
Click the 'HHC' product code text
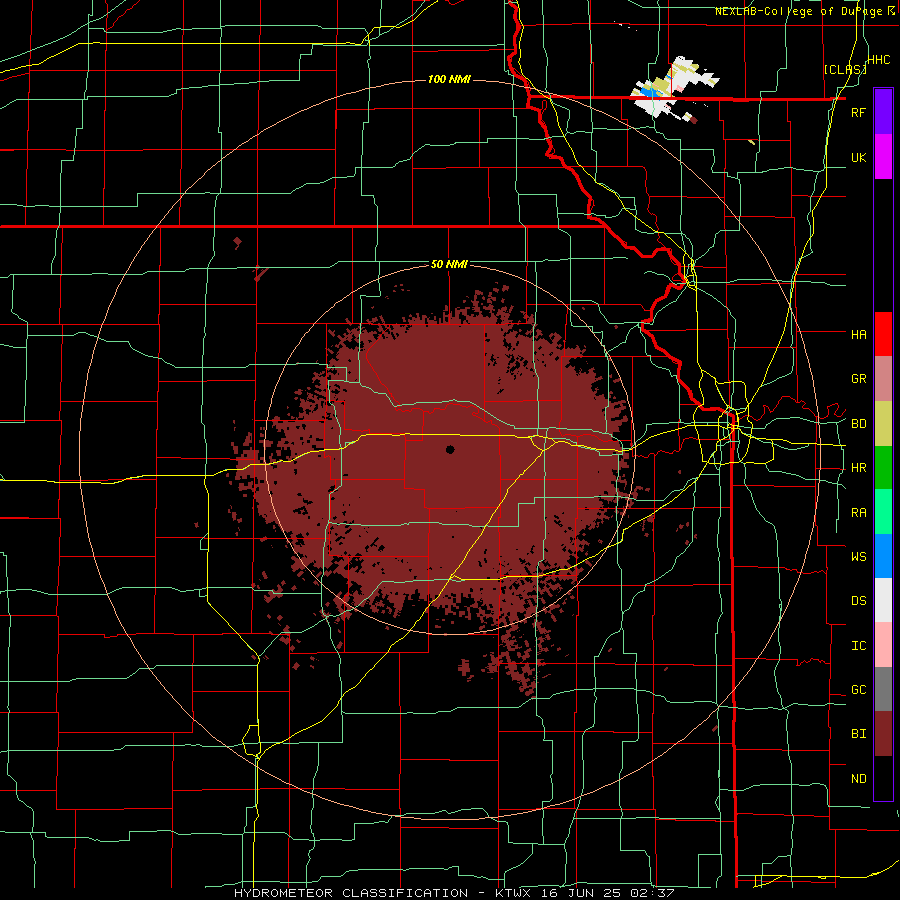(x=879, y=60)
